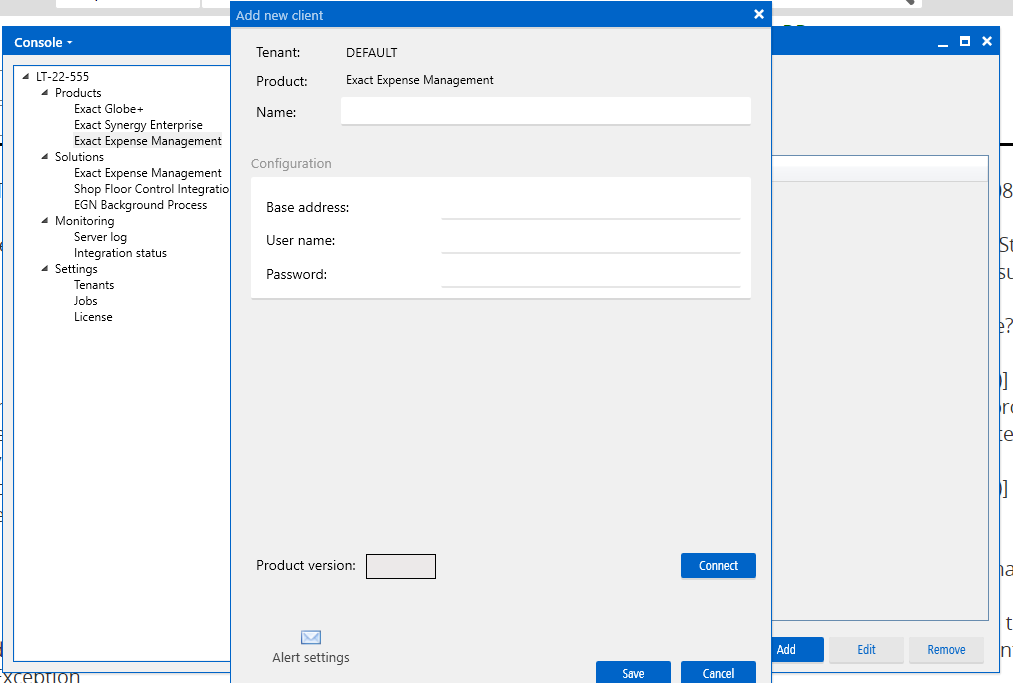The image size is (1013, 683).
Task: Close the Add new client dialog
Action: pos(759,14)
